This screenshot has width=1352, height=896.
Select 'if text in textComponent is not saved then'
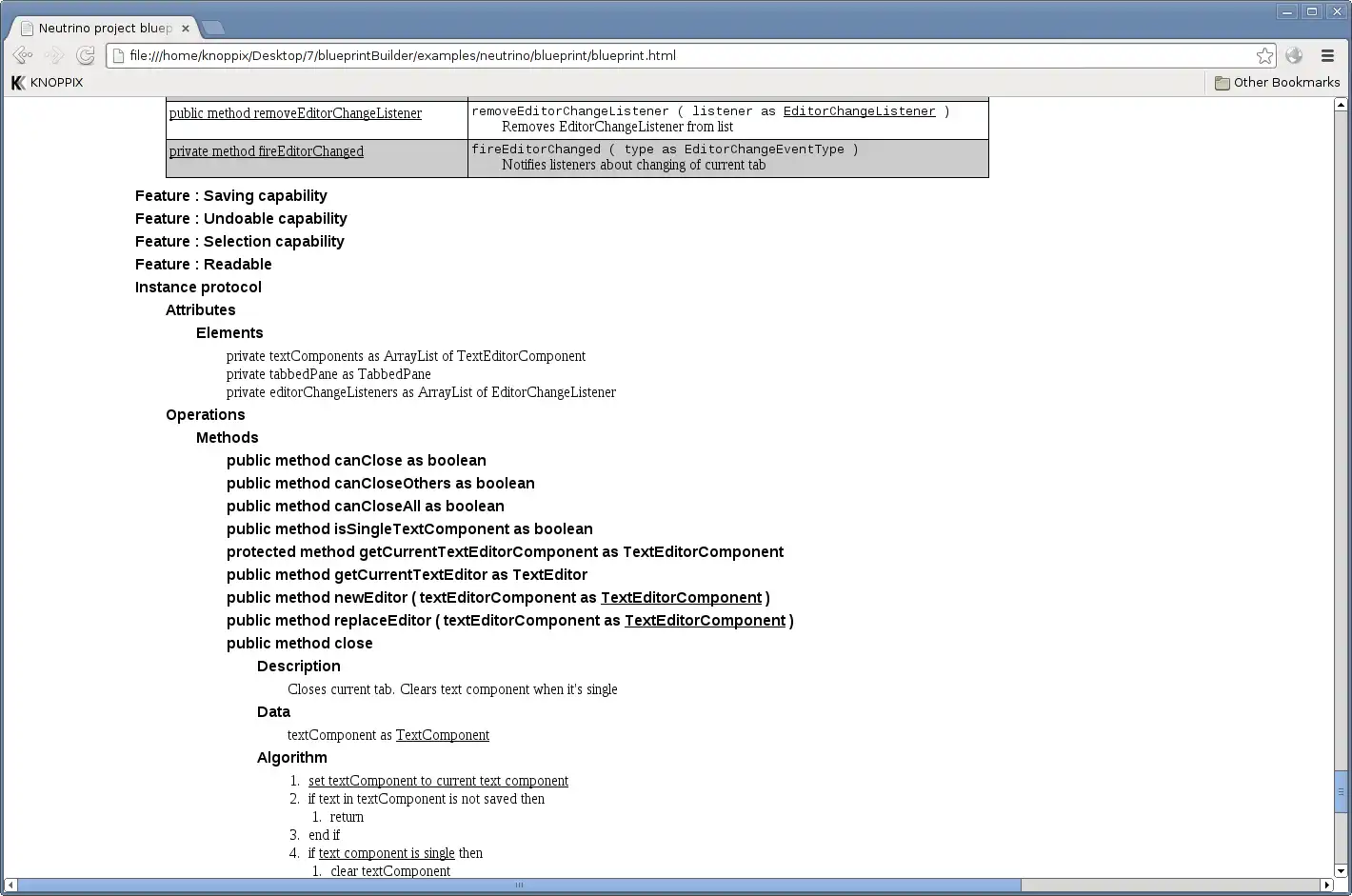click(427, 799)
